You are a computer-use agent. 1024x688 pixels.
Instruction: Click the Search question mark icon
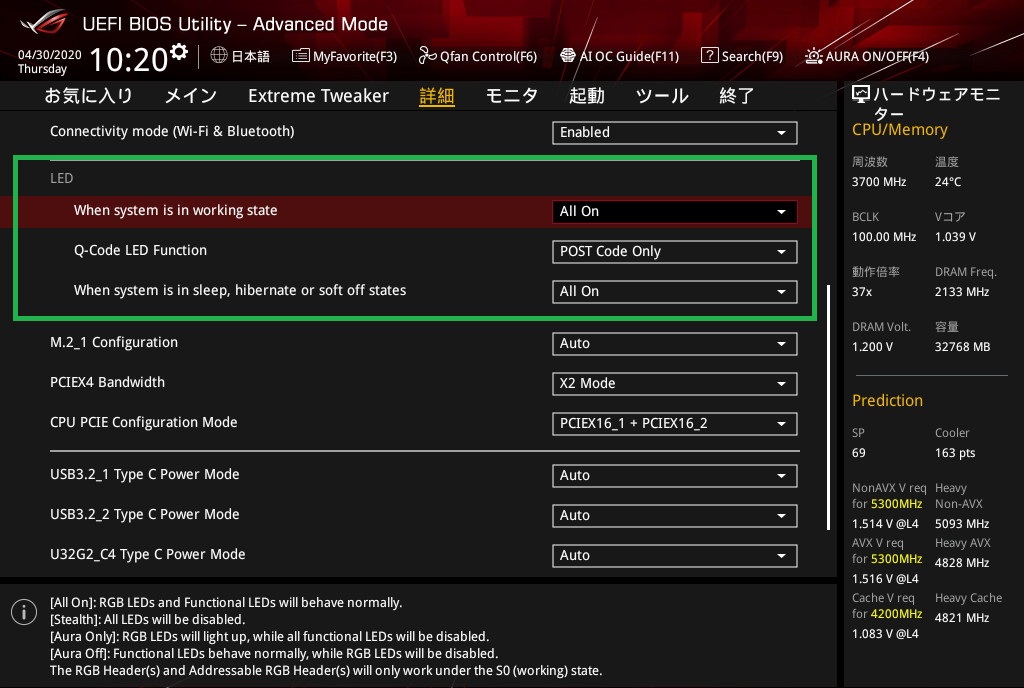(x=709, y=55)
